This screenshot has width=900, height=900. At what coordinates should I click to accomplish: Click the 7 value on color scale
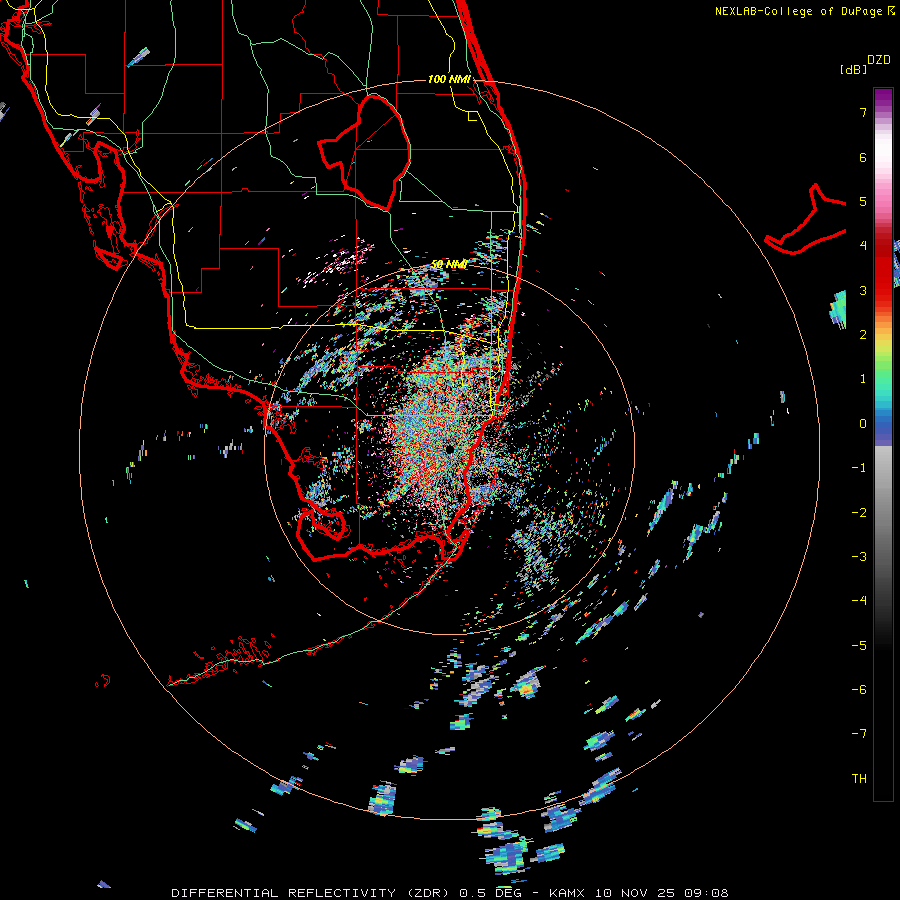click(x=863, y=112)
